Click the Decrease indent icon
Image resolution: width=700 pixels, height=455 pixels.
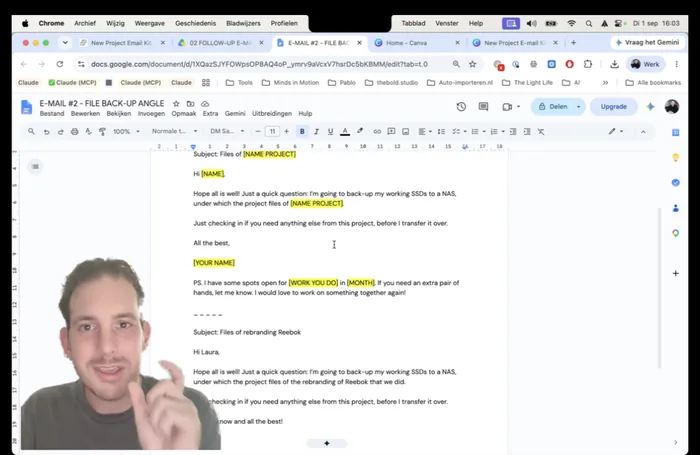[x=513, y=132]
